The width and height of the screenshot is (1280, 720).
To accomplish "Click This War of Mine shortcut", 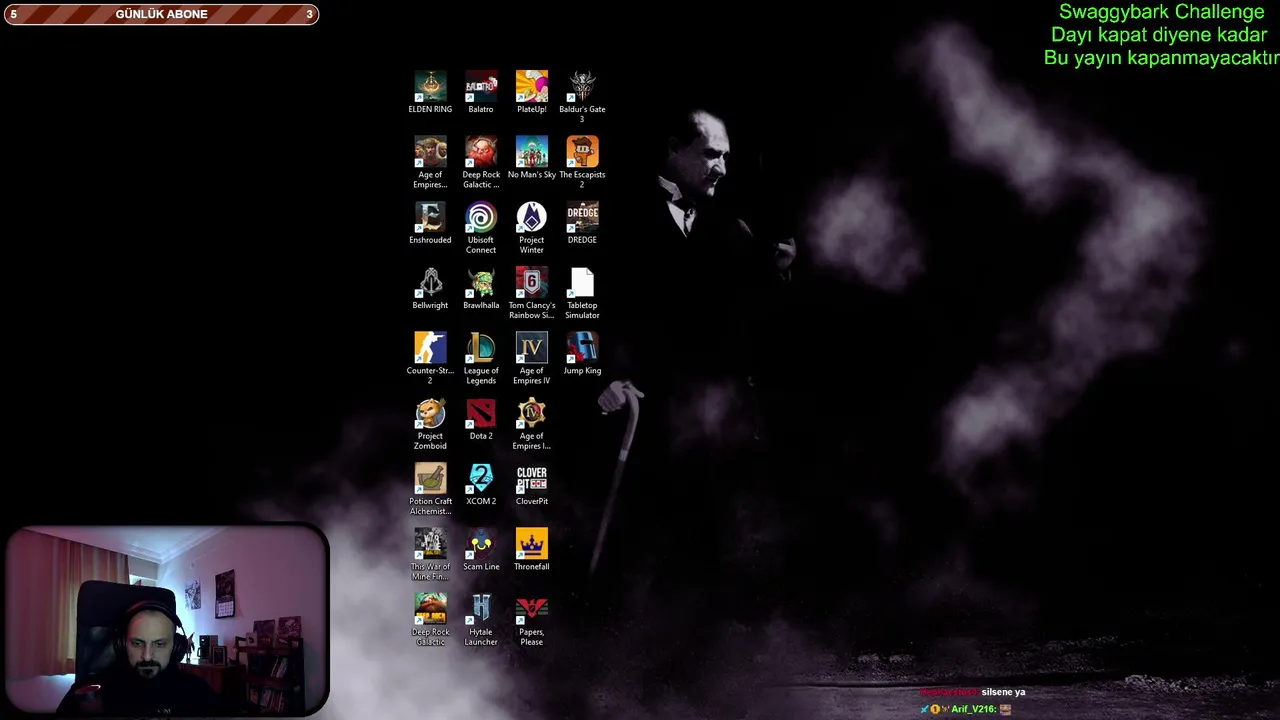I will pos(430,544).
